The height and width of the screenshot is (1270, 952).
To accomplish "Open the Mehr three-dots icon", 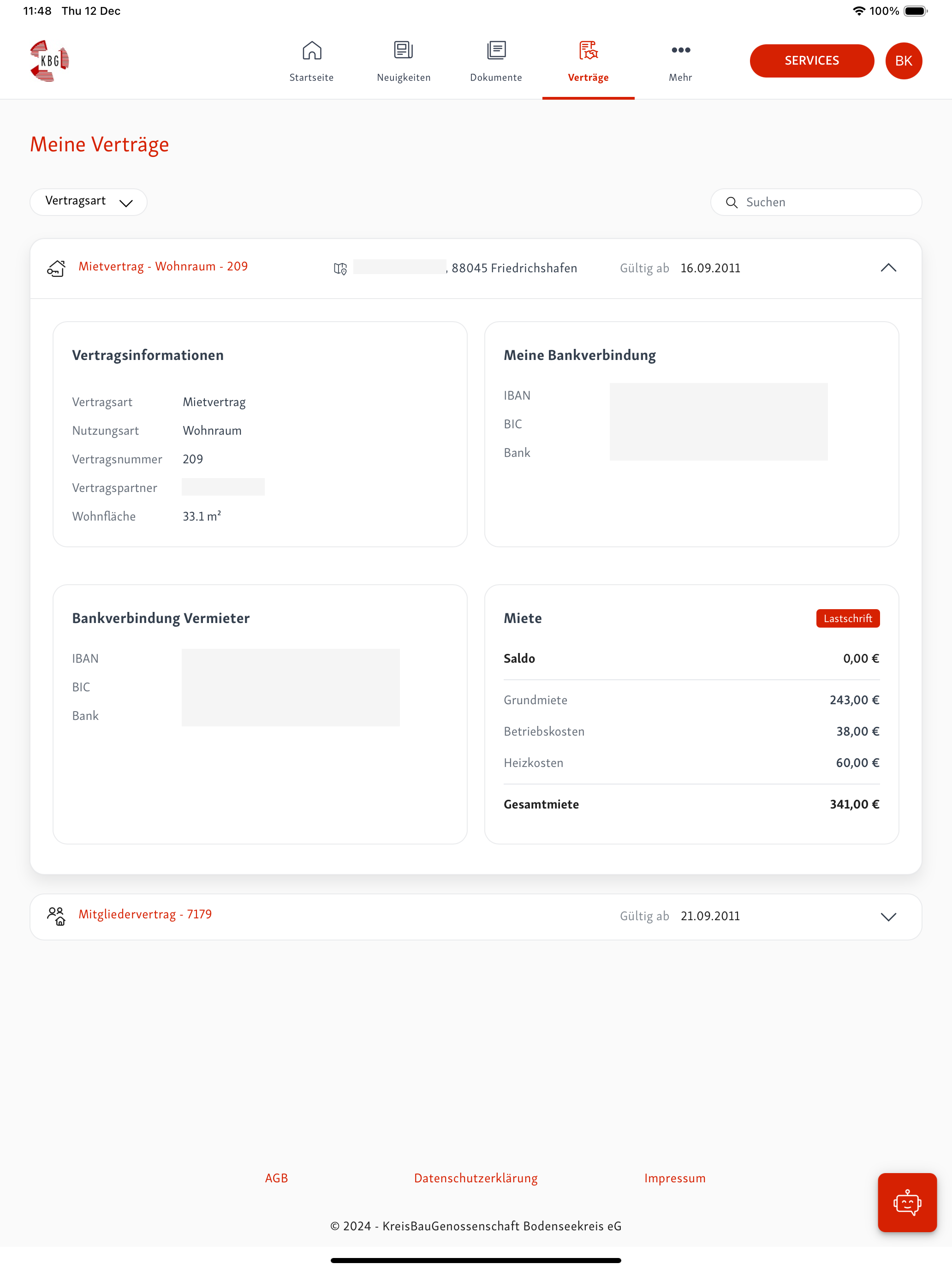I will pyautogui.click(x=681, y=50).
